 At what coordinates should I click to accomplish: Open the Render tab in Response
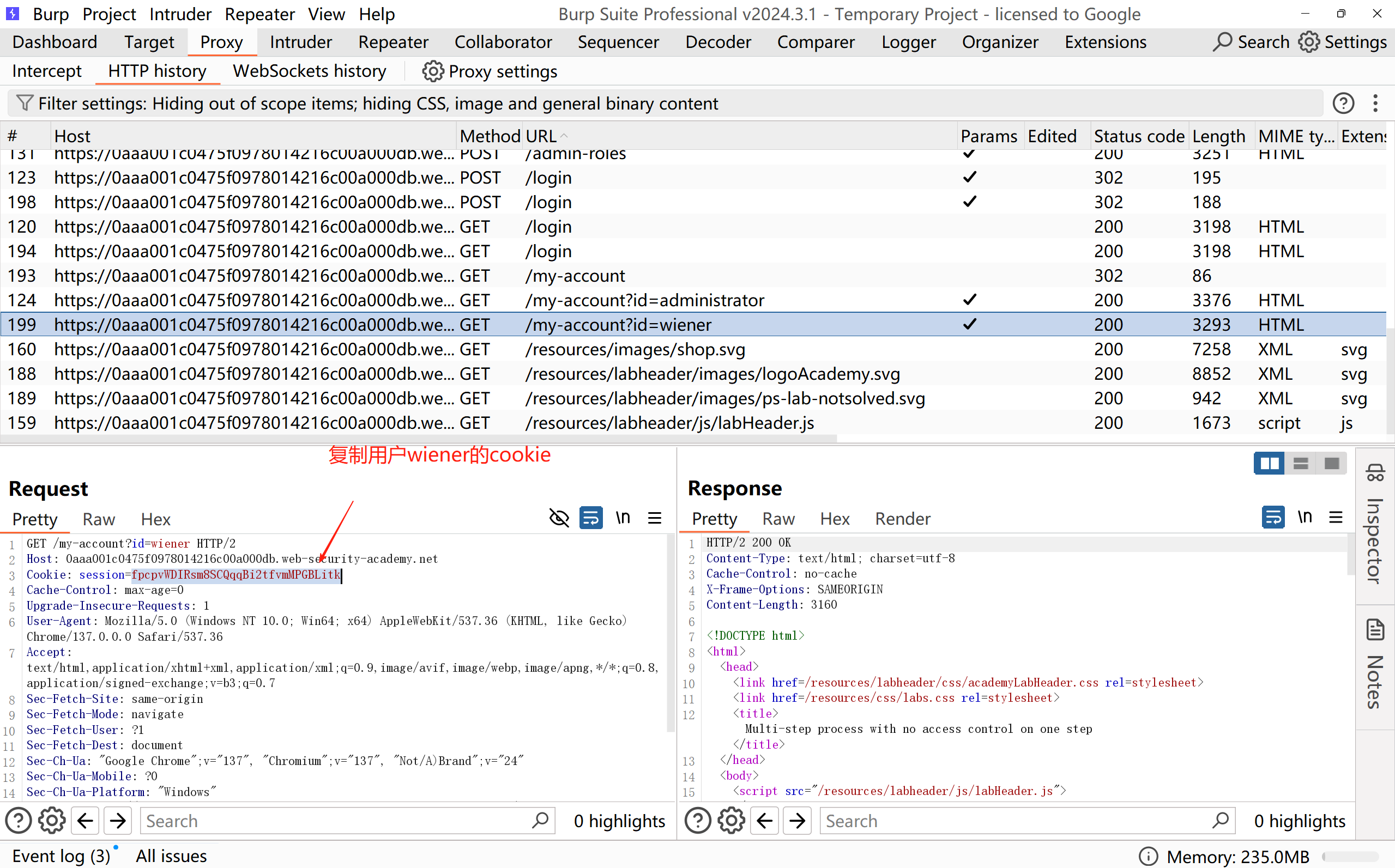[x=902, y=519]
